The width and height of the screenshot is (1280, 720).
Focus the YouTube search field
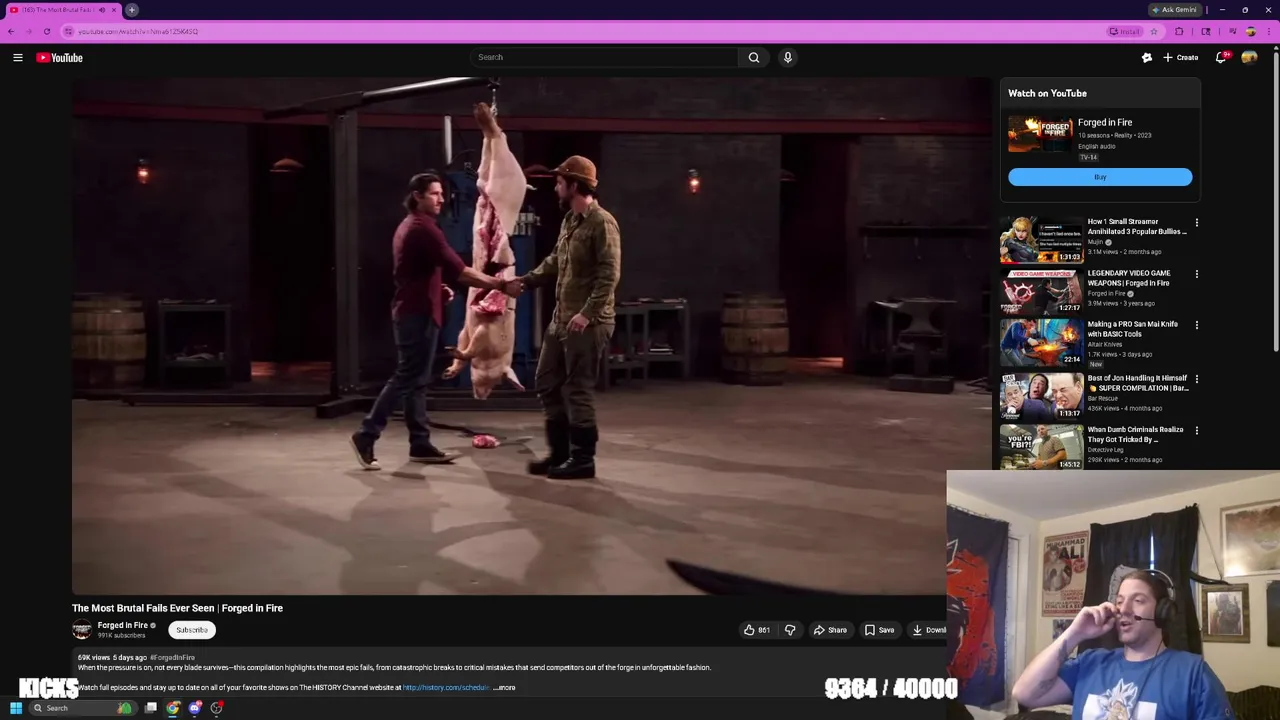point(604,57)
